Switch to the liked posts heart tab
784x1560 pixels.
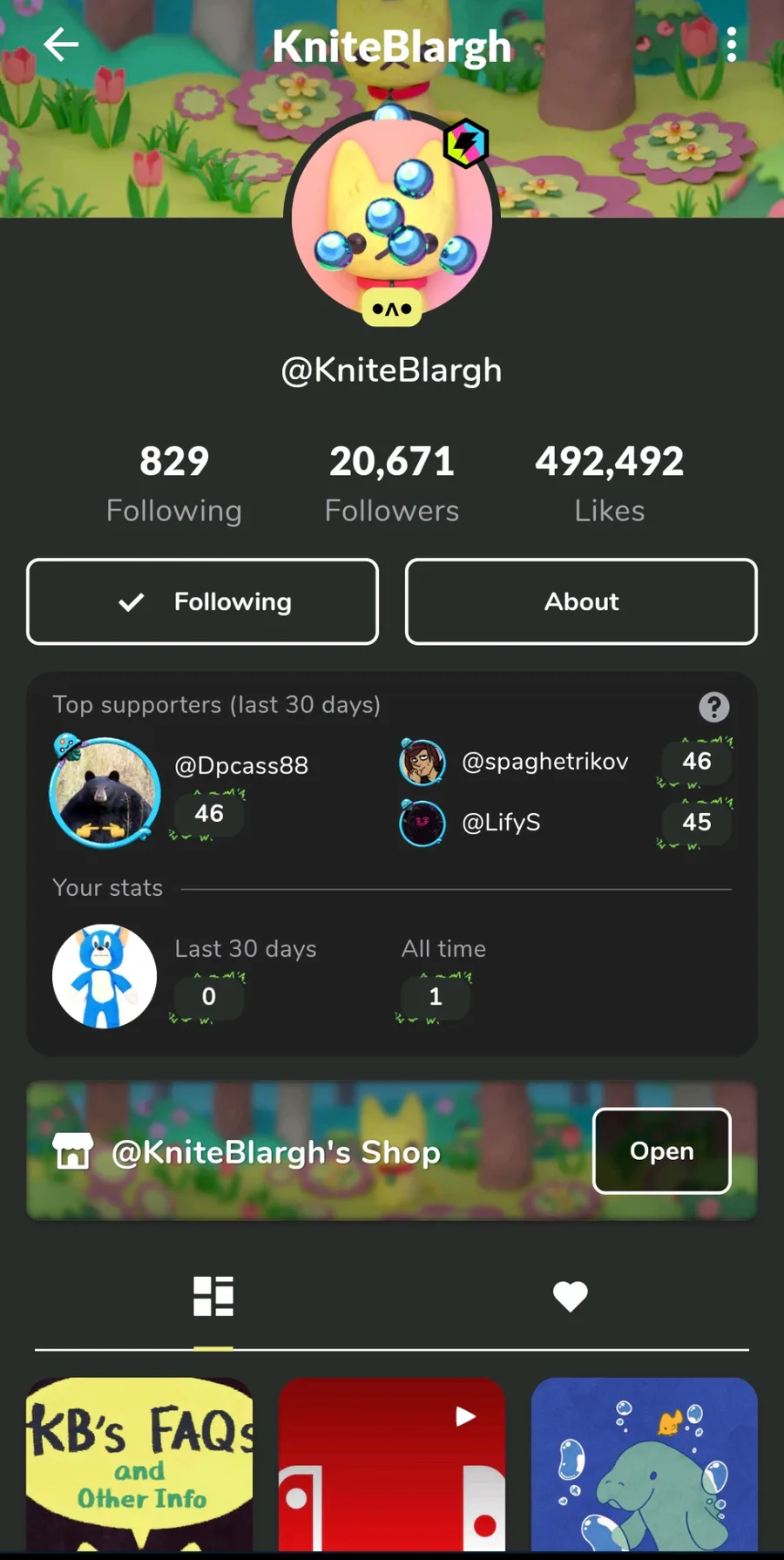click(x=571, y=1297)
